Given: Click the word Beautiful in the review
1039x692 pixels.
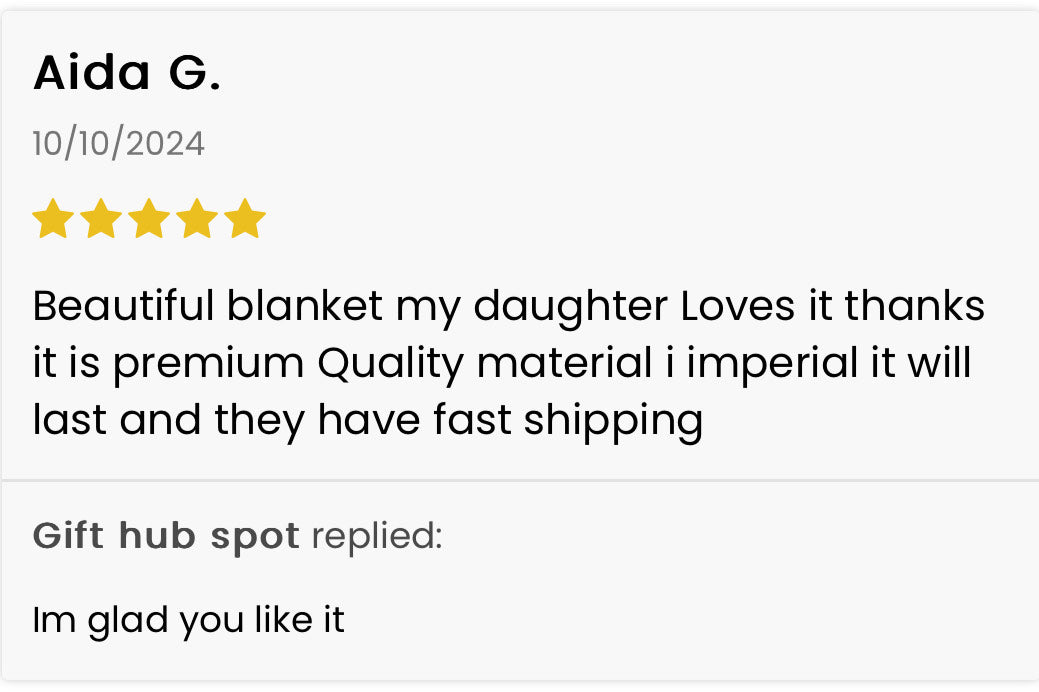Looking at the screenshot, I should 124,306.
